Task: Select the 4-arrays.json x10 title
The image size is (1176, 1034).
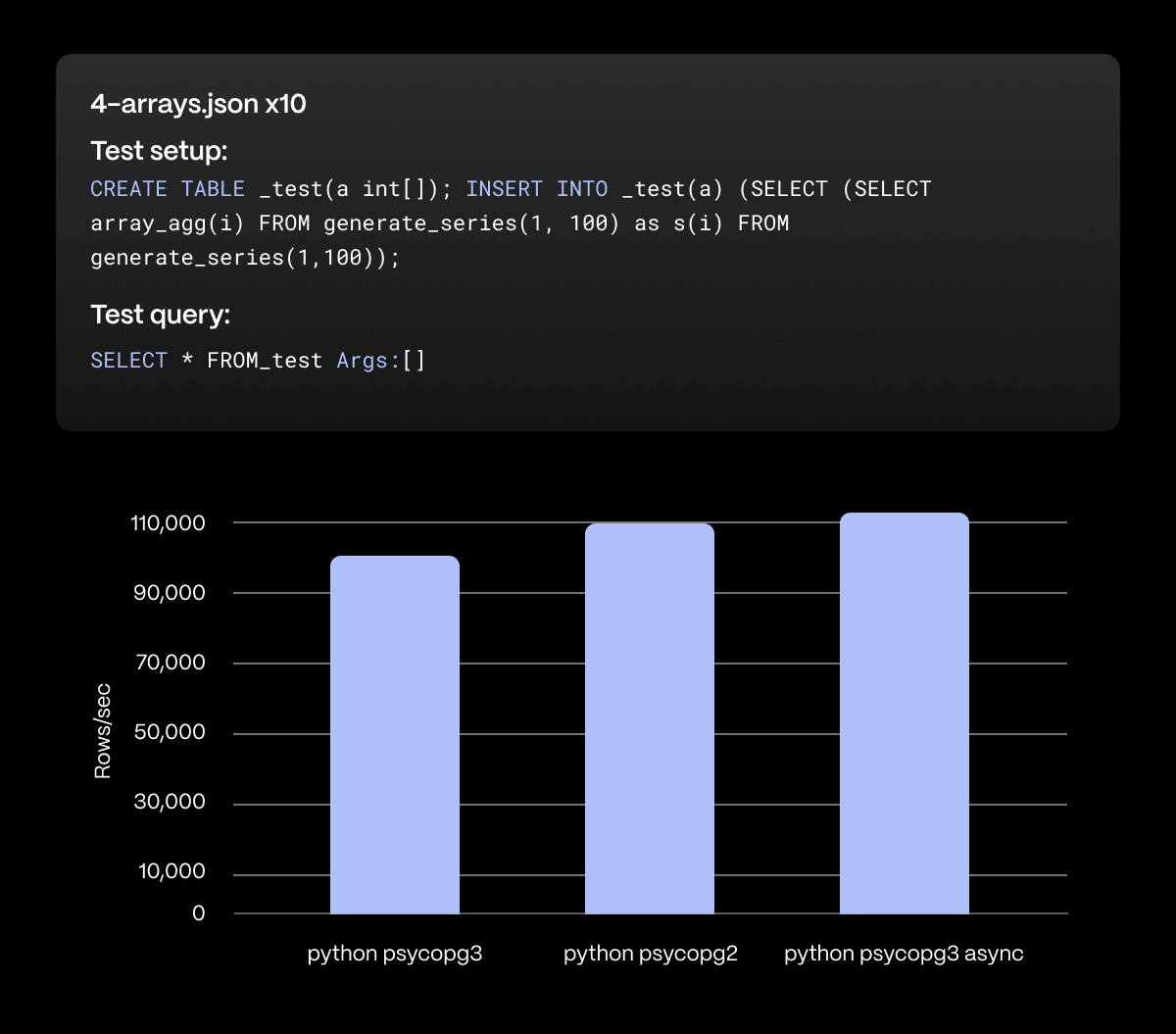Action: pos(199,103)
